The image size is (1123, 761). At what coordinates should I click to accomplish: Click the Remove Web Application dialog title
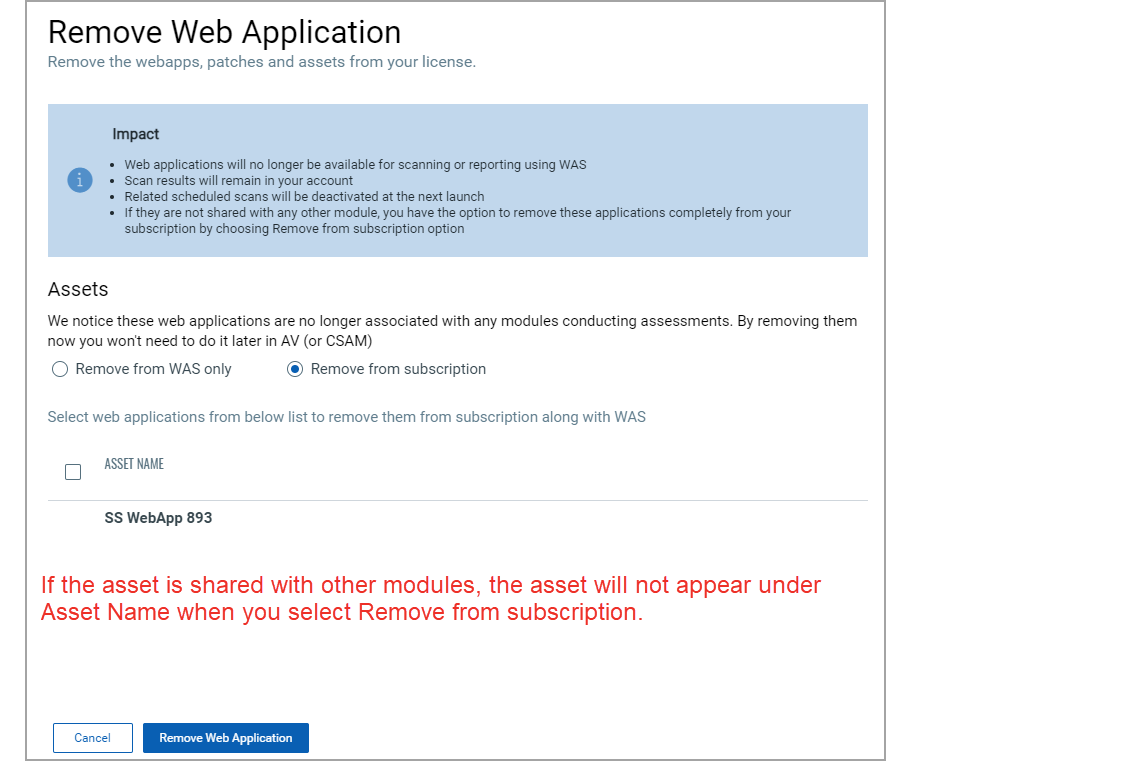pyautogui.click(x=224, y=31)
